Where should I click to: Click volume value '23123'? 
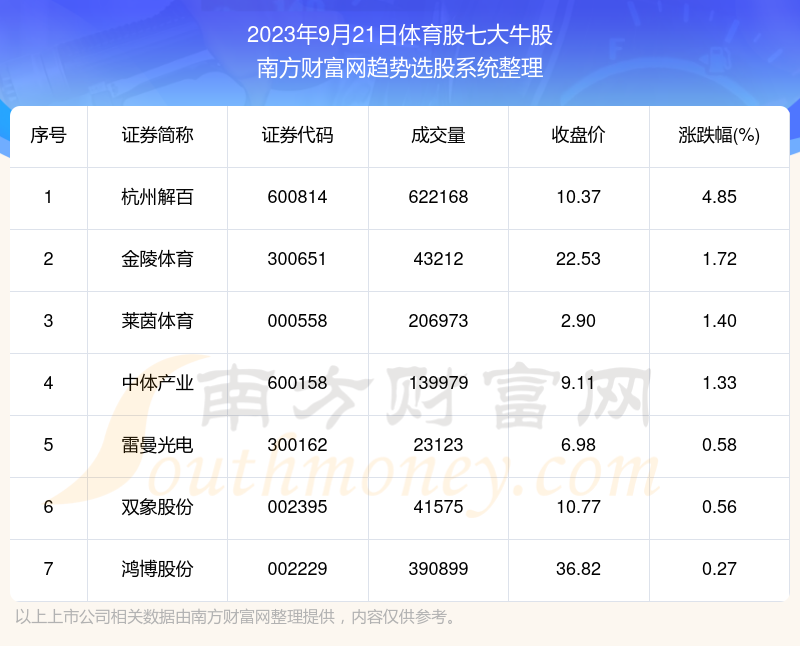click(438, 445)
